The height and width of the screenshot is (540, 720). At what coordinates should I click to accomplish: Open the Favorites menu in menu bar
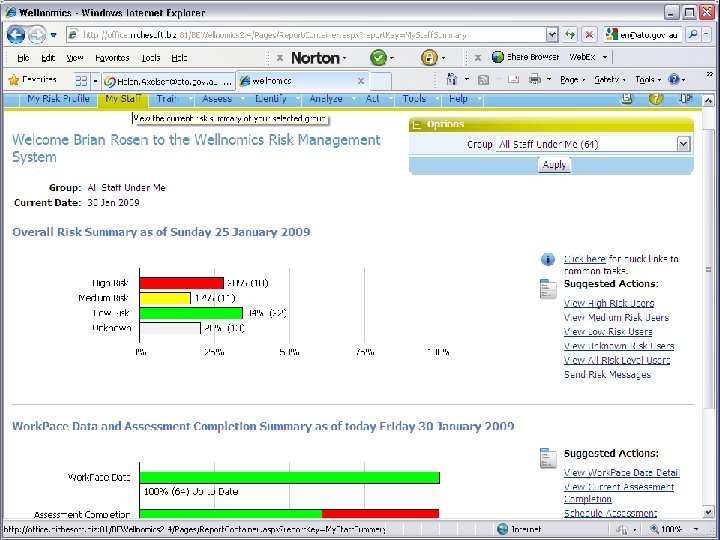[x=112, y=58]
